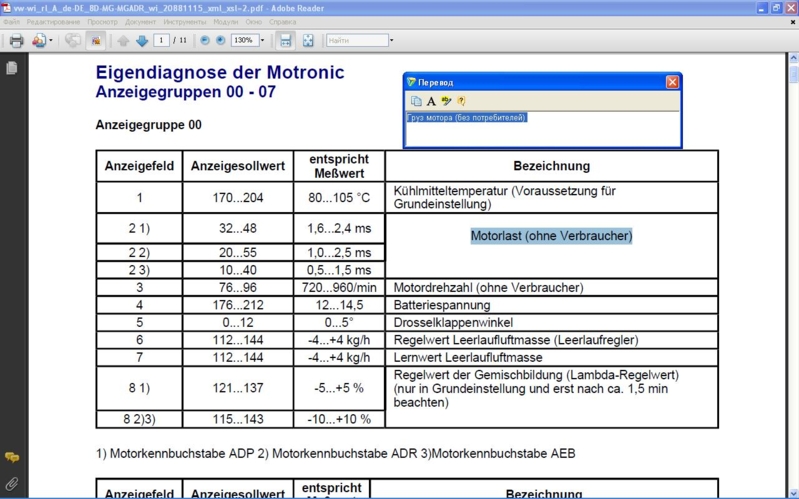Image resolution: width=799 pixels, height=499 pixels.
Task: Click the 'Anzeigesollwert' header in first table
Action: pyautogui.click(x=238, y=166)
